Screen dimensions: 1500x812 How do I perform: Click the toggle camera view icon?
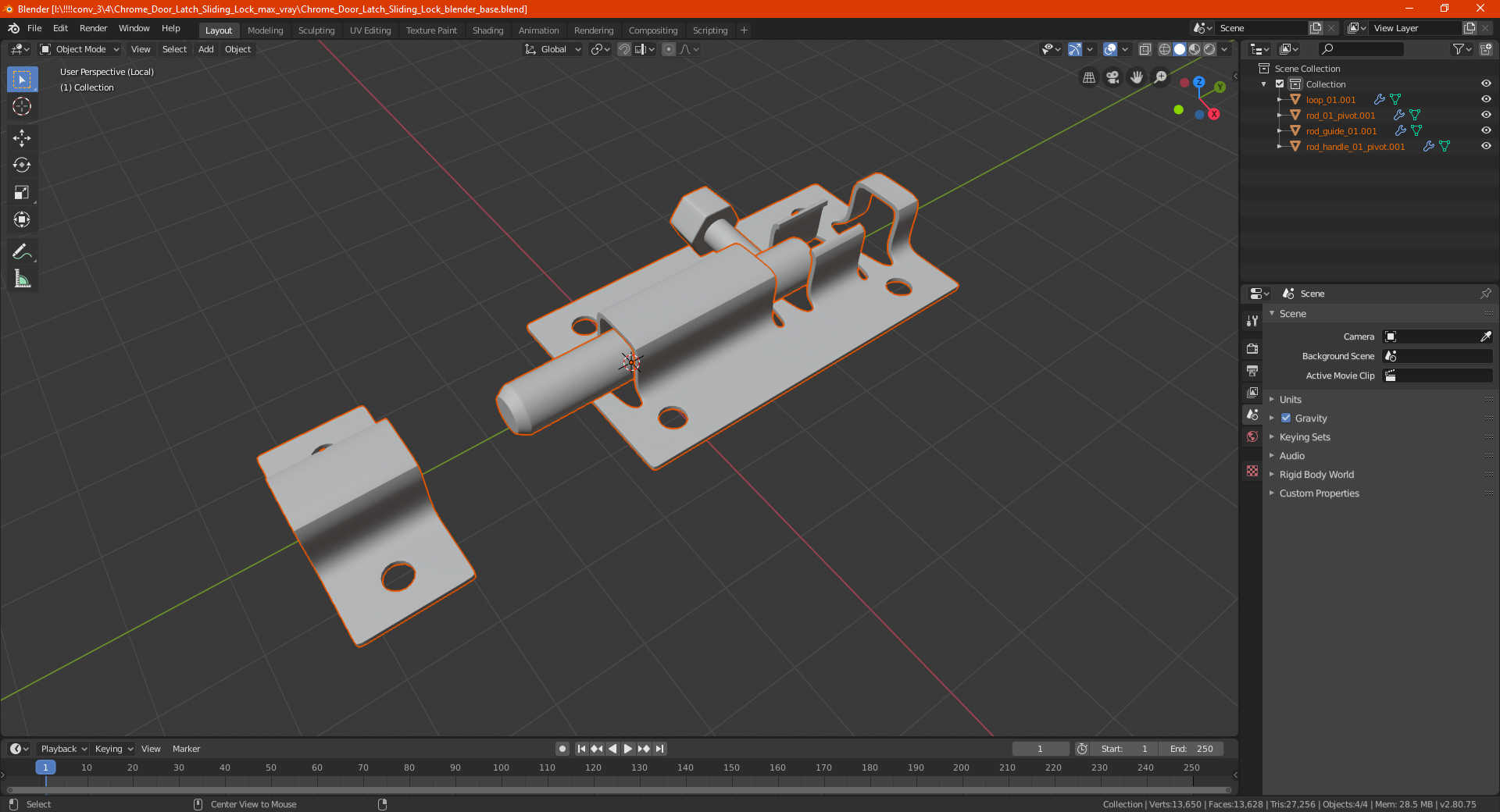click(x=1112, y=77)
